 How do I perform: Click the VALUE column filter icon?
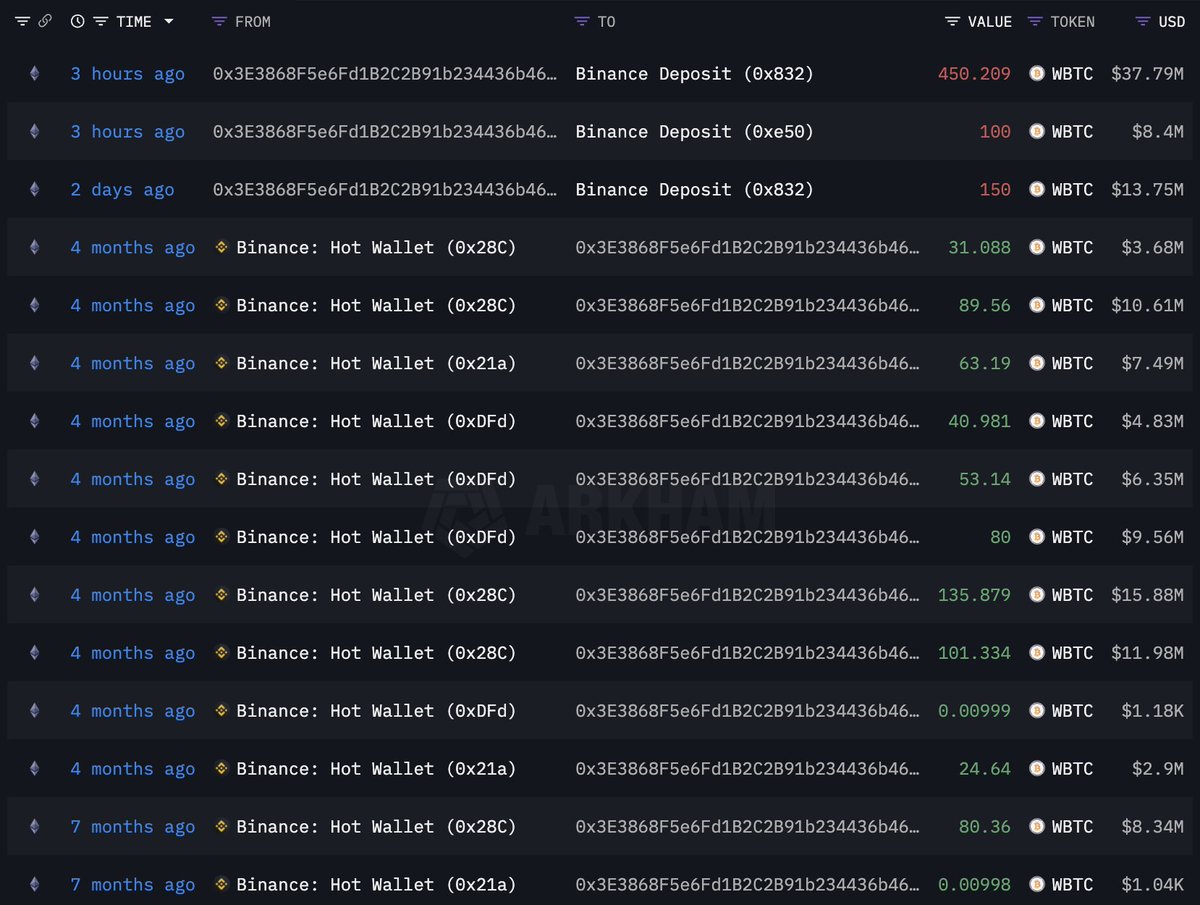[x=952, y=22]
